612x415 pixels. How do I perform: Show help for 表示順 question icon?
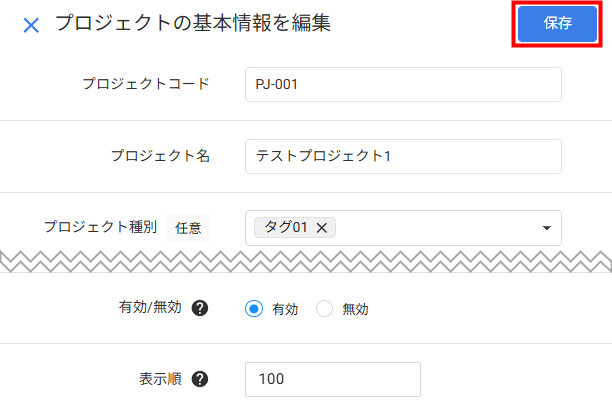tap(200, 379)
